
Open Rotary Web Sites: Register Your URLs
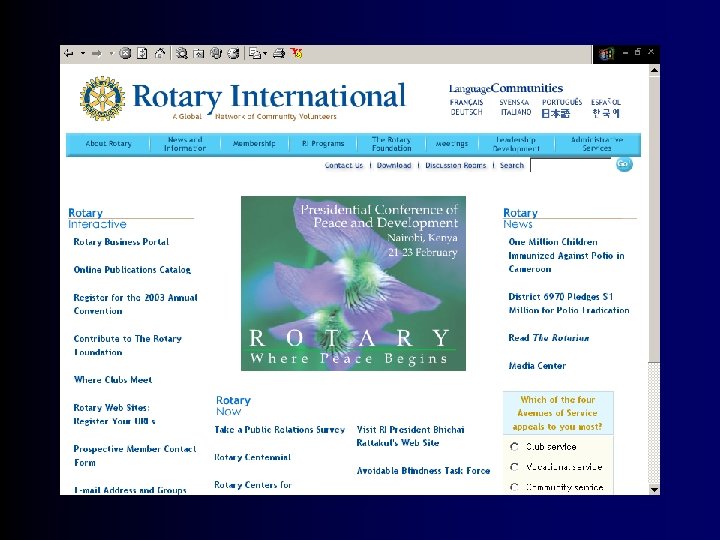[x=114, y=414]
